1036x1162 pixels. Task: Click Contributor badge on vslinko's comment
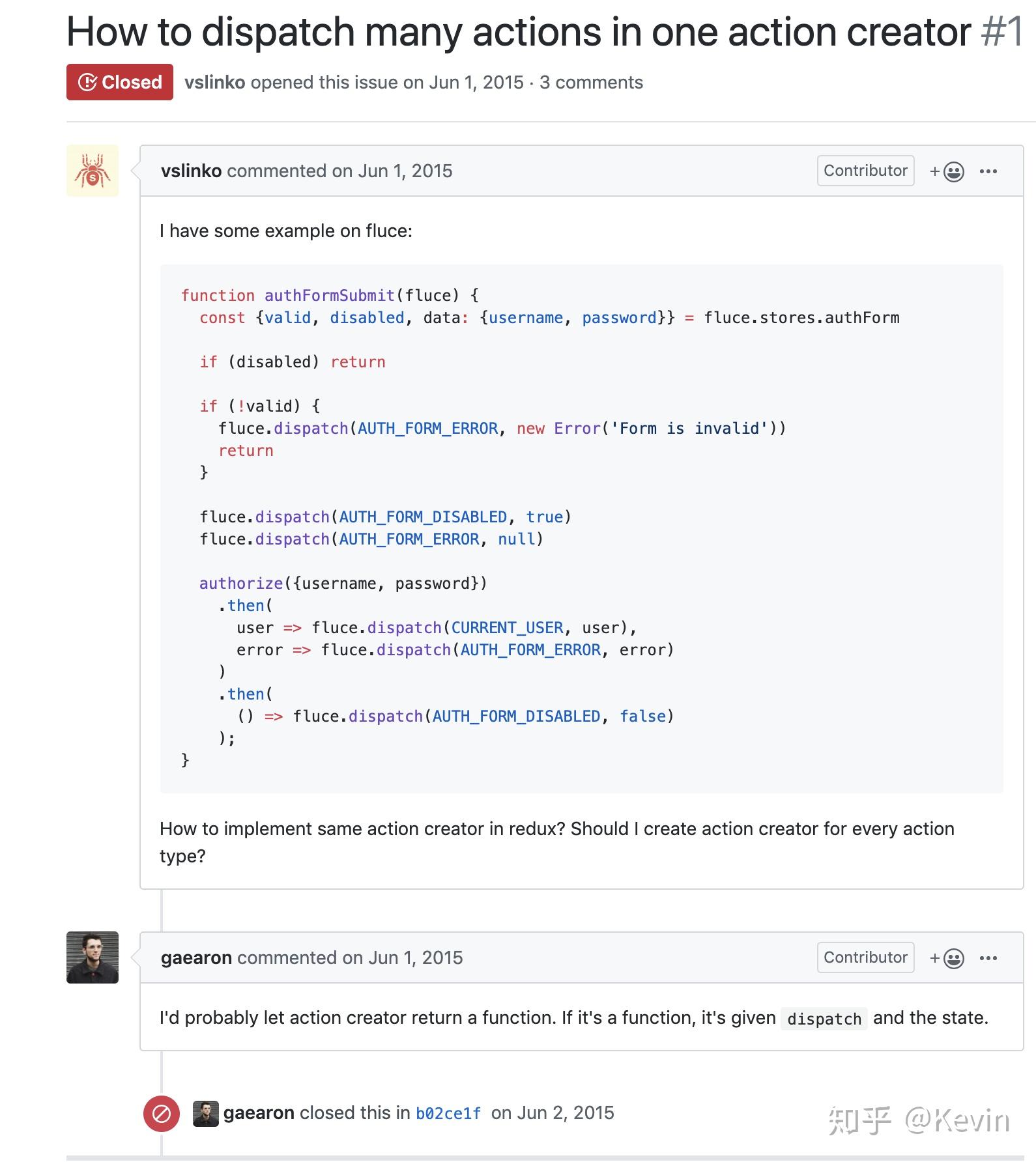865,171
